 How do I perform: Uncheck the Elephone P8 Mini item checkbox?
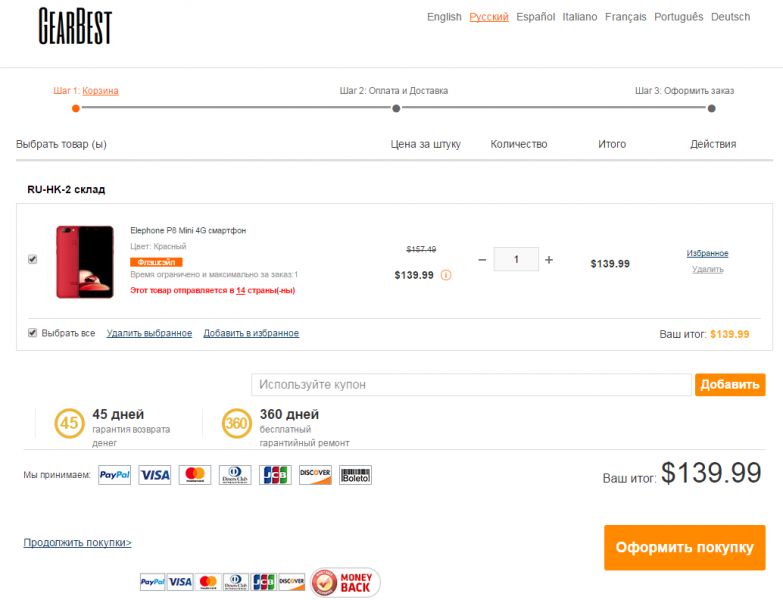tap(32, 259)
